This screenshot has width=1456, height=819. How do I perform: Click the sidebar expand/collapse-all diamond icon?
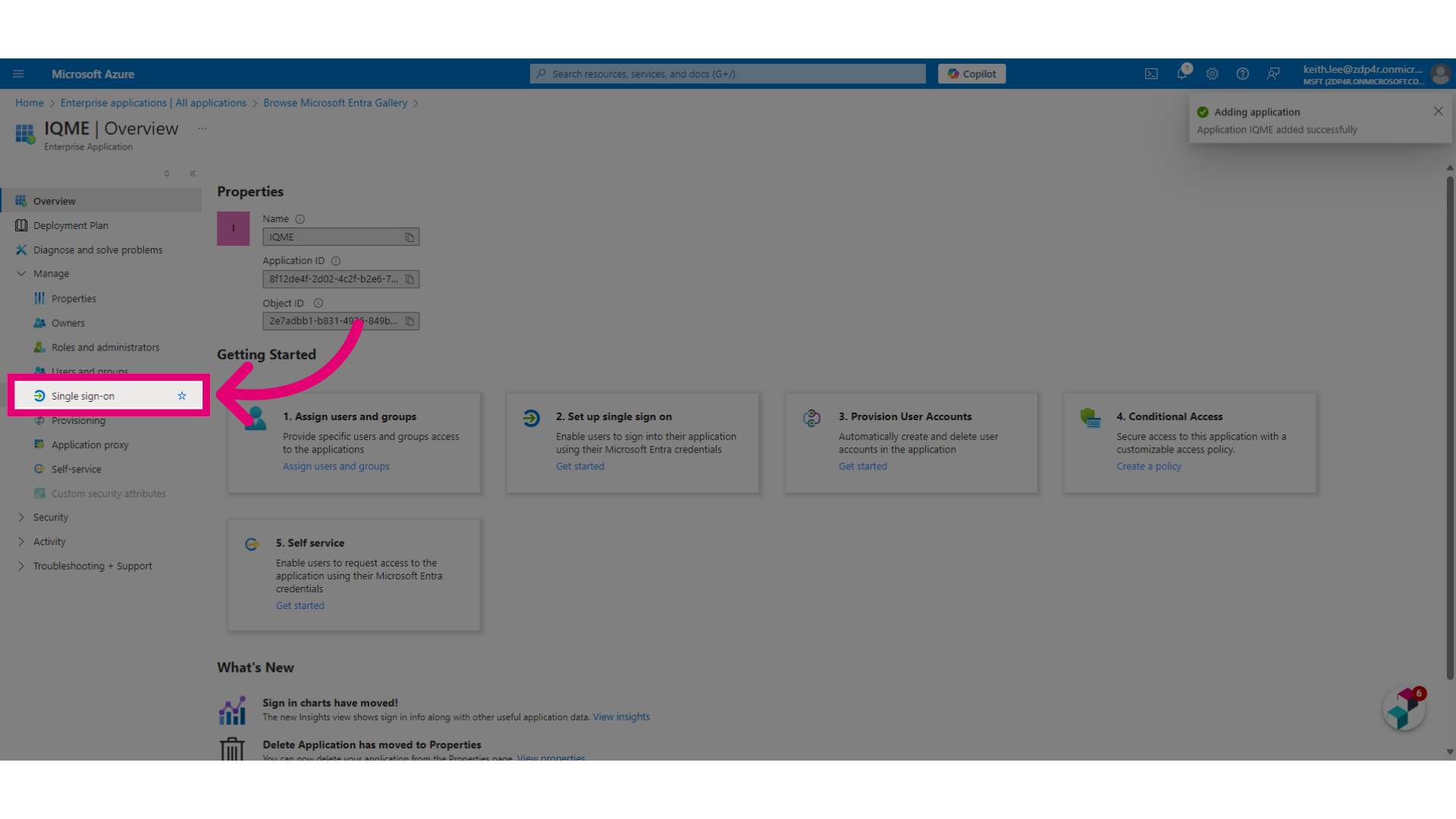pyautogui.click(x=167, y=174)
